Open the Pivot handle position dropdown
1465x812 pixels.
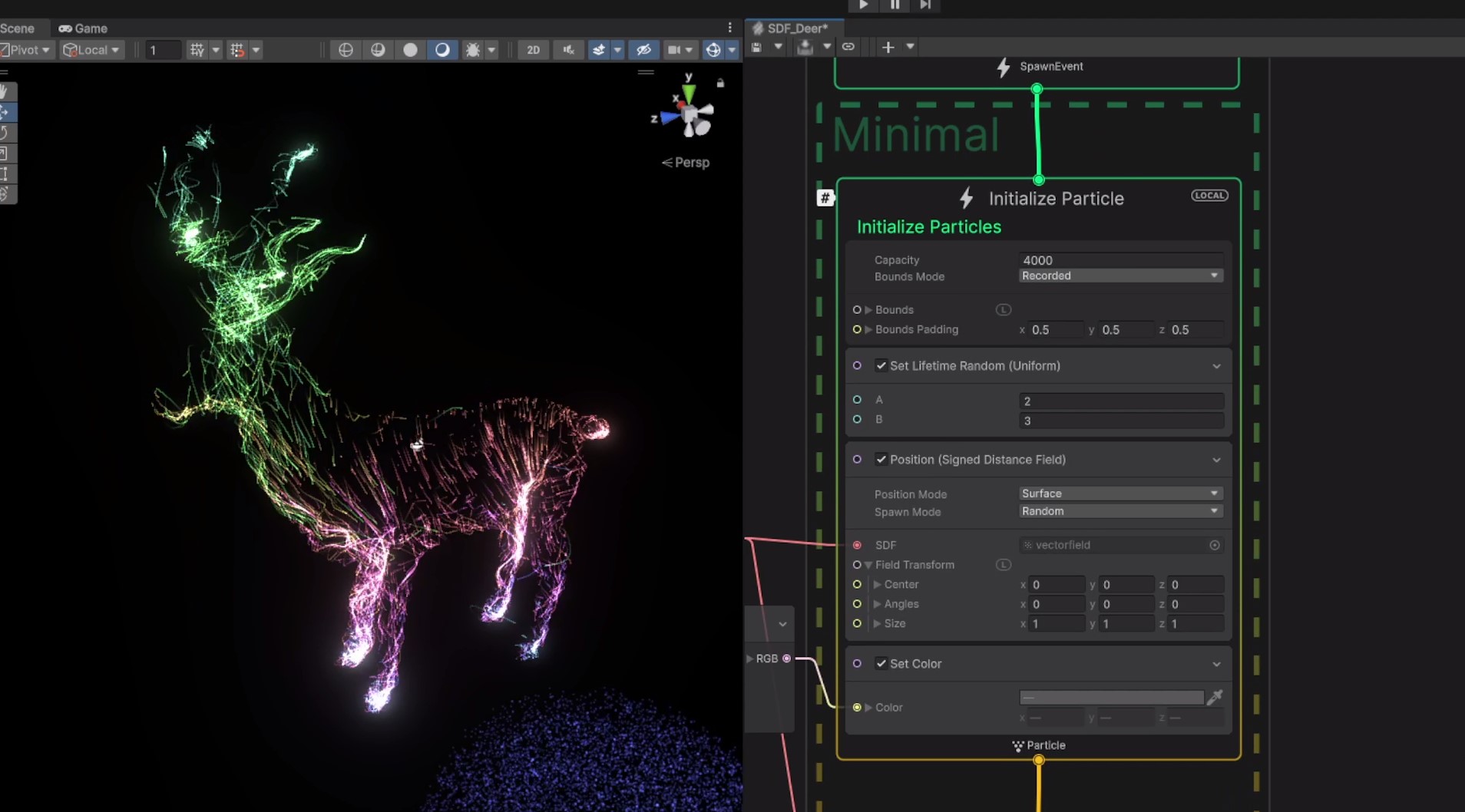point(26,50)
